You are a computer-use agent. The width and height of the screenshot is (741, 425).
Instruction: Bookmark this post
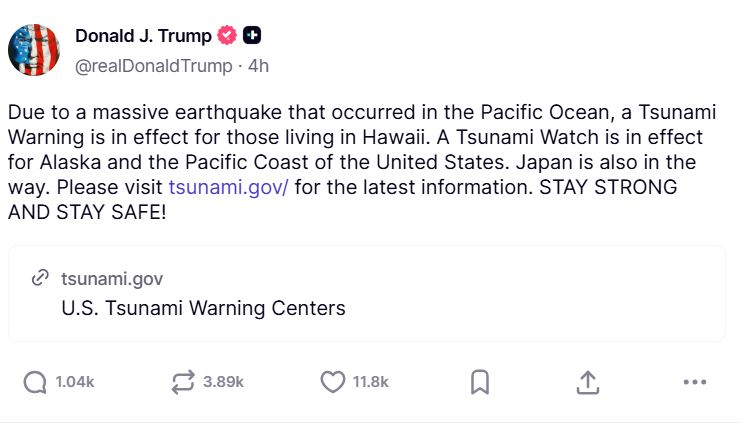(479, 382)
